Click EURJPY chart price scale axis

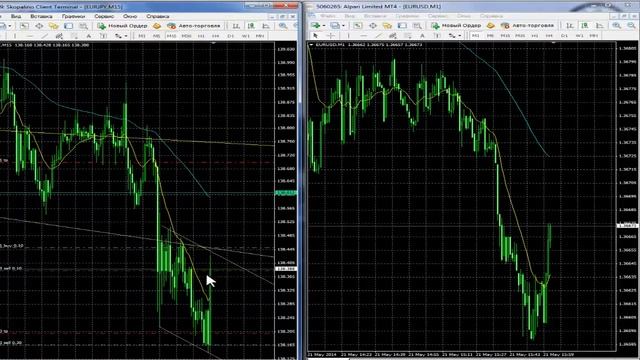(286, 200)
